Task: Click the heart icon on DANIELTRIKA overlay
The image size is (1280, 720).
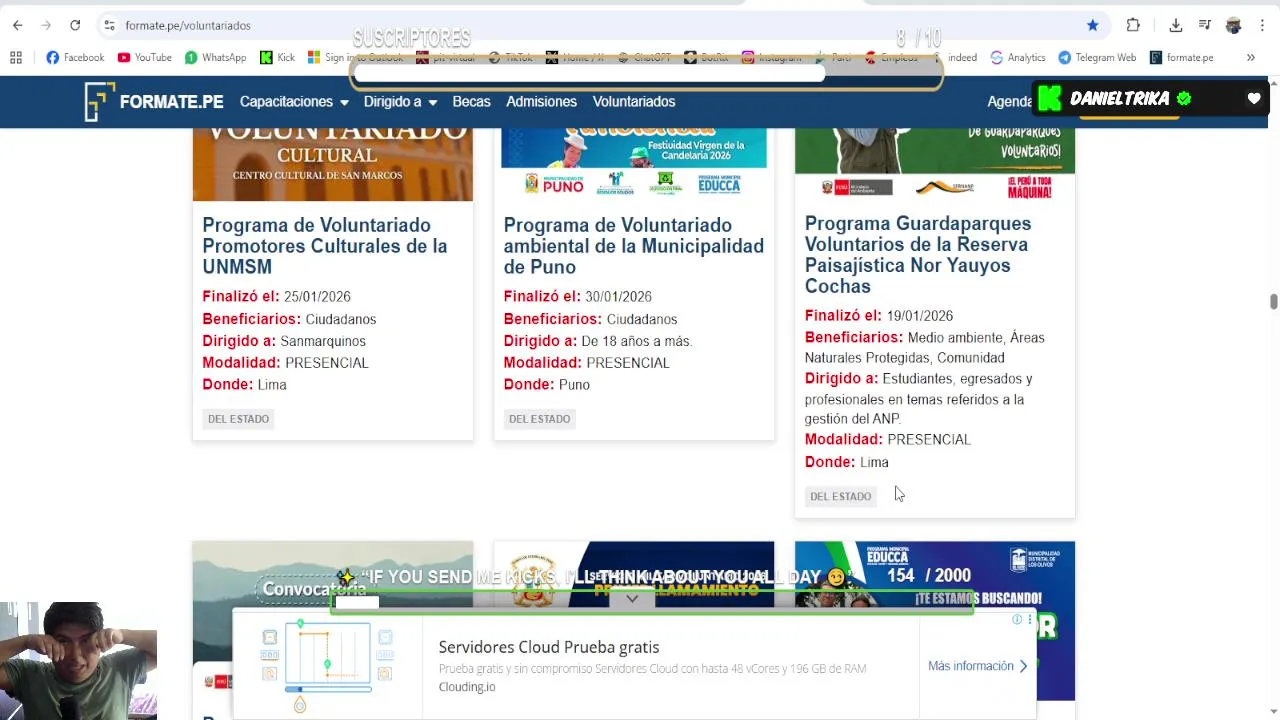Action: tap(1254, 99)
